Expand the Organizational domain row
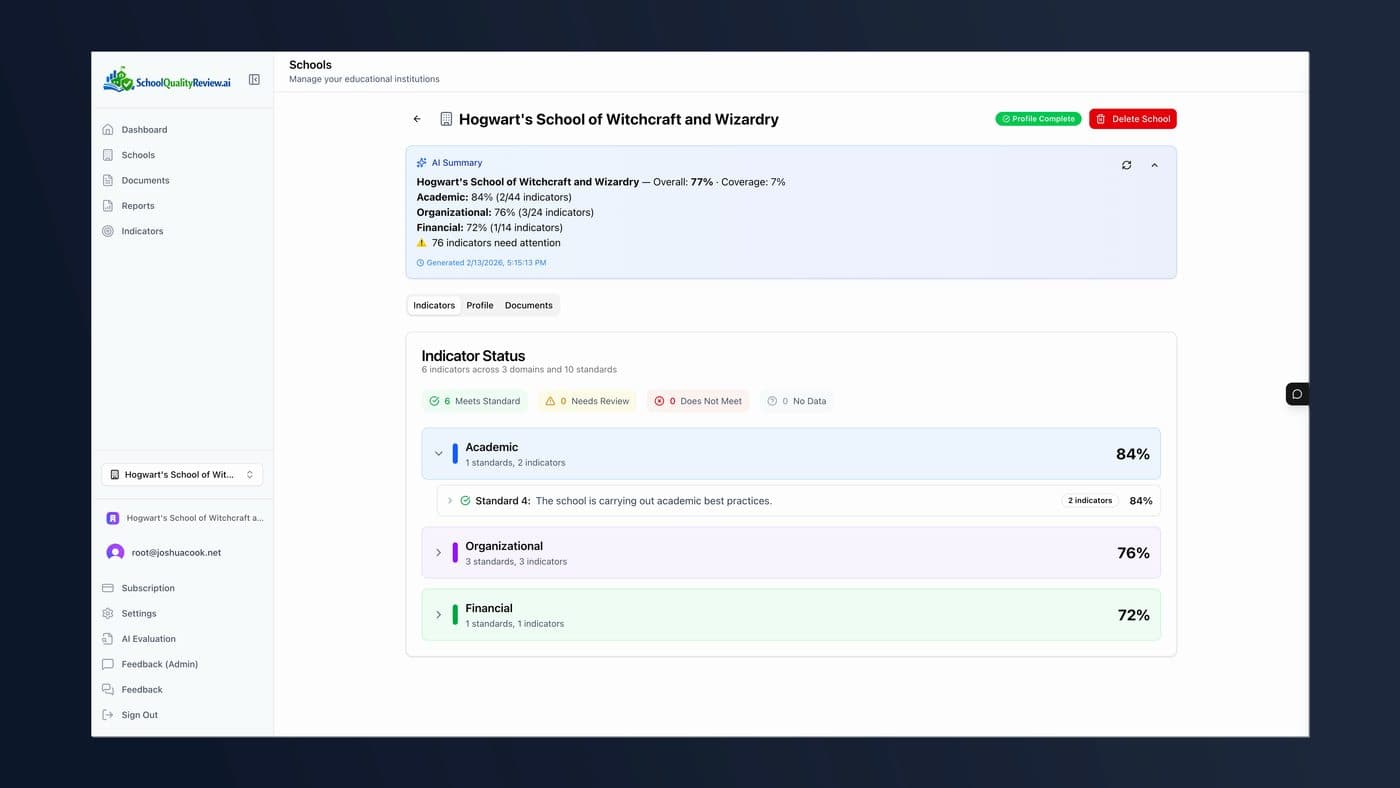The image size is (1400, 788). click(438, 553)
